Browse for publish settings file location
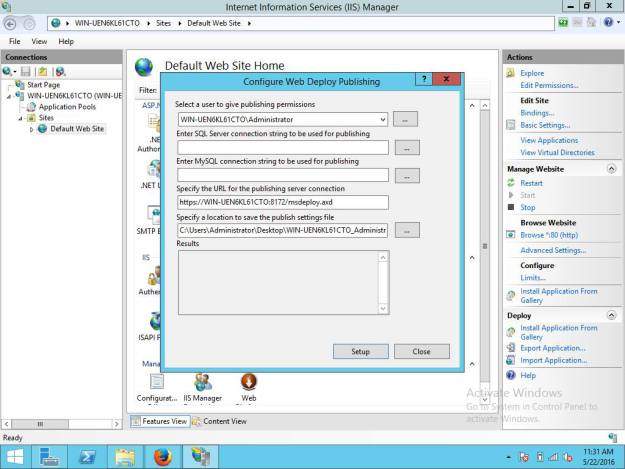 [x=407, y=230]
